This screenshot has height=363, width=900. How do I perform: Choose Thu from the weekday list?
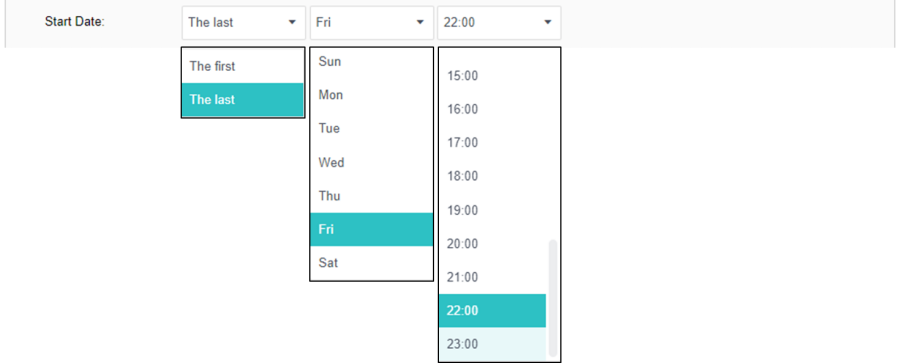371,196
